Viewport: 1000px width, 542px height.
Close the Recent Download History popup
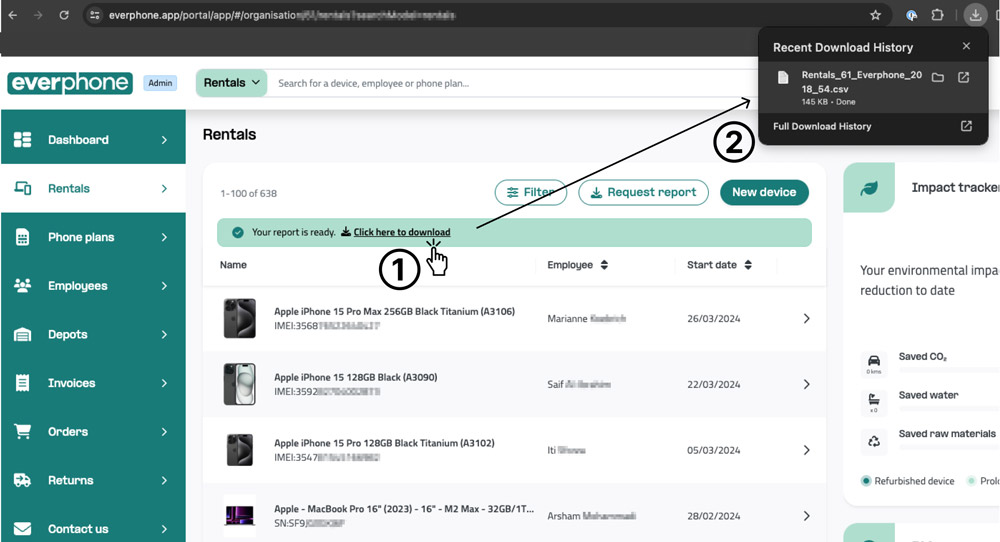[966, 46]
